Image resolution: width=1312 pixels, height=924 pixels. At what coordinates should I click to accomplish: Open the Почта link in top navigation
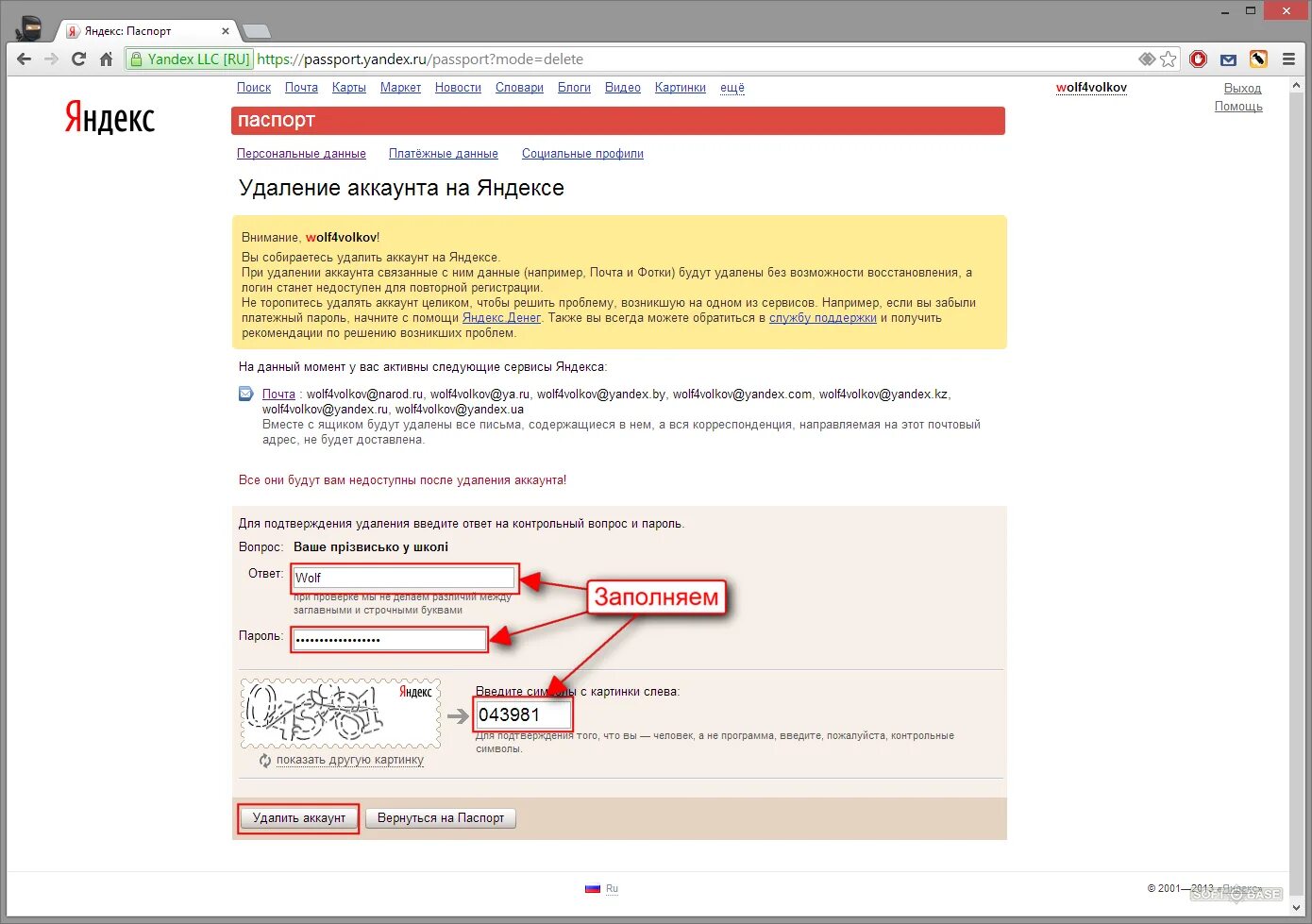pyautogui.click(x=301, y=87)
